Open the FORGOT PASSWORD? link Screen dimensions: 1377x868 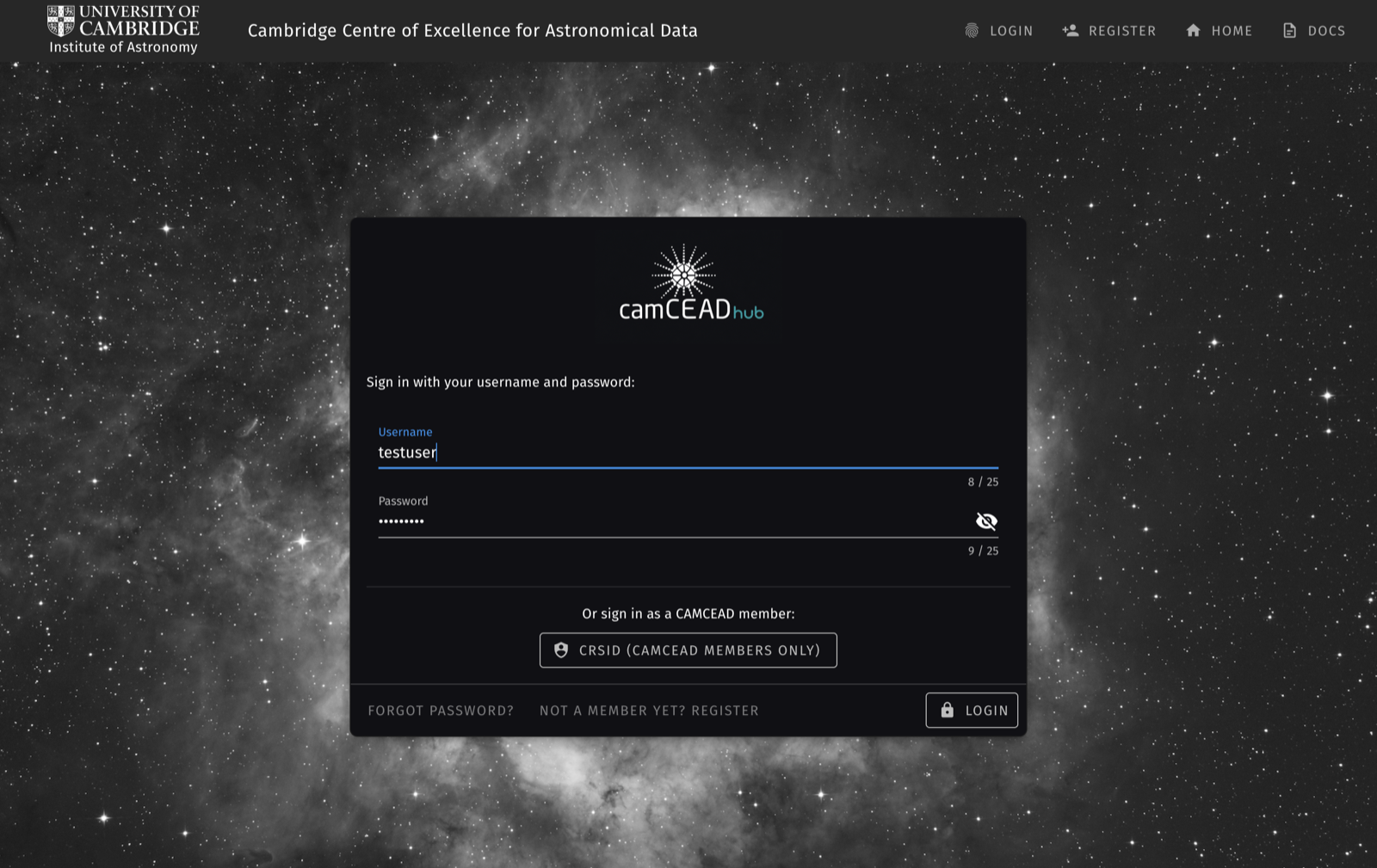pos(441,711)
